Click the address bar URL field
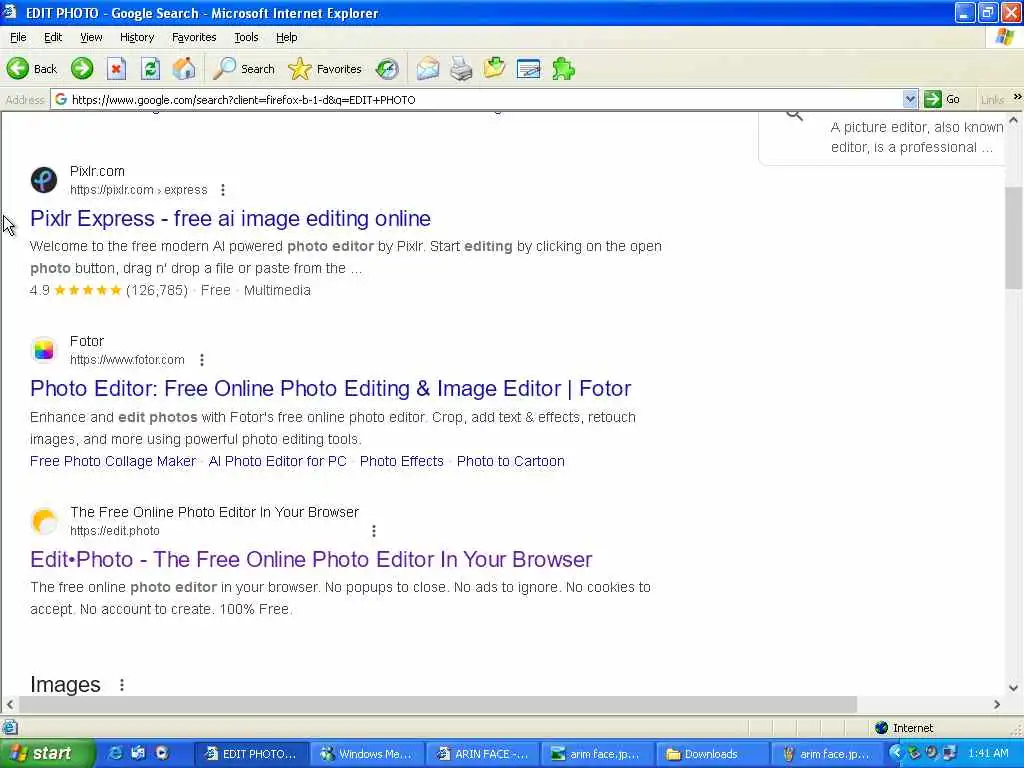Image resolution: width=1024 pixels, height=768 pixels. 483,99
